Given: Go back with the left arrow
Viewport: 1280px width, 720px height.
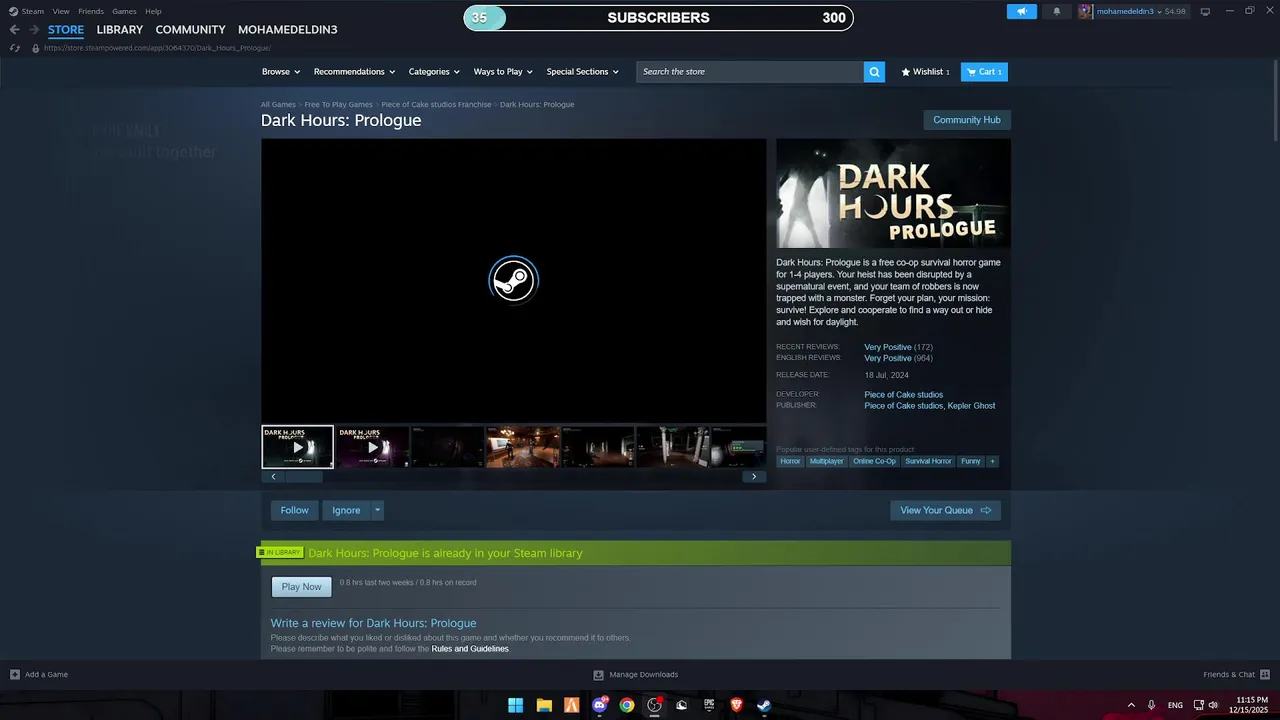Looking at the screenshot, I should 14,30.
